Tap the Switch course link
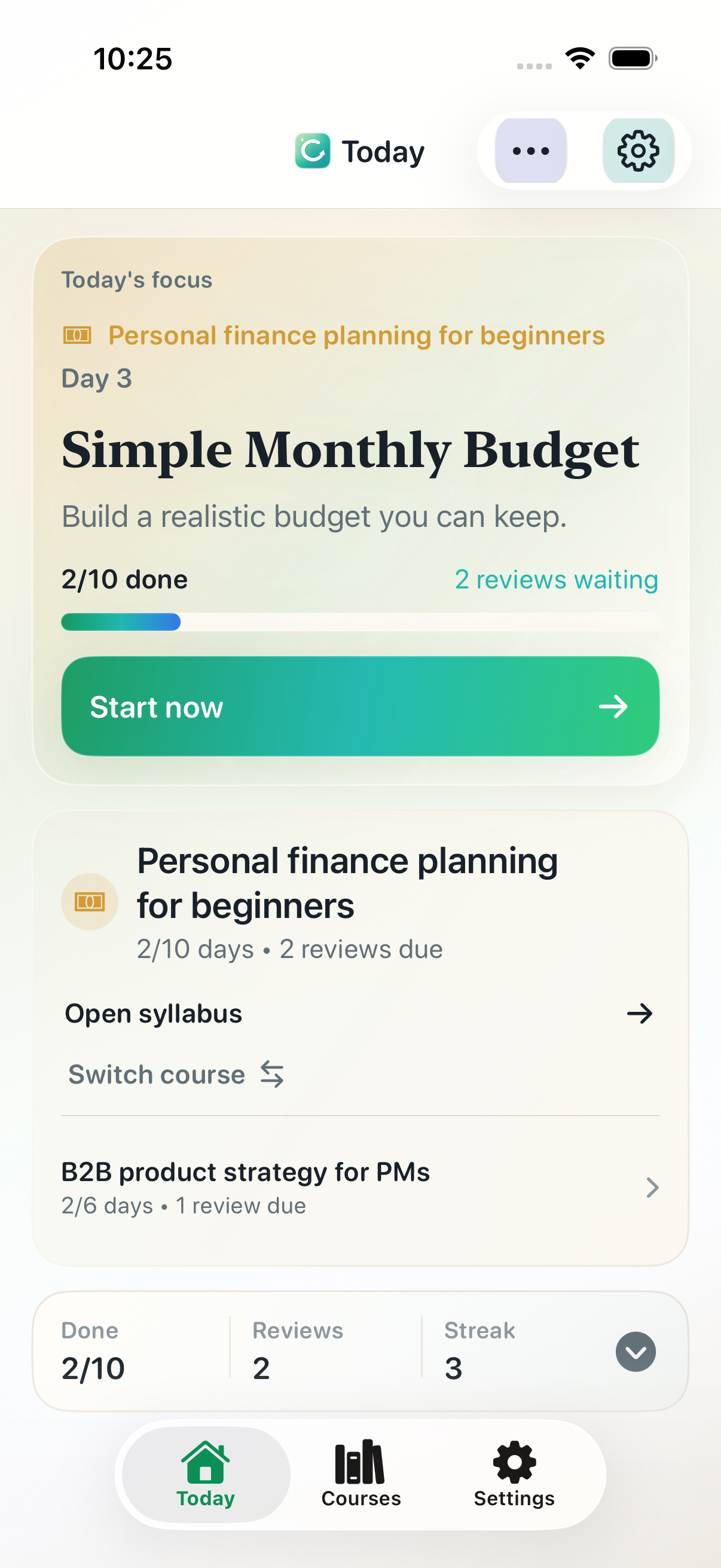This screenshot has width=721, height=1568. coord(157,1075)
